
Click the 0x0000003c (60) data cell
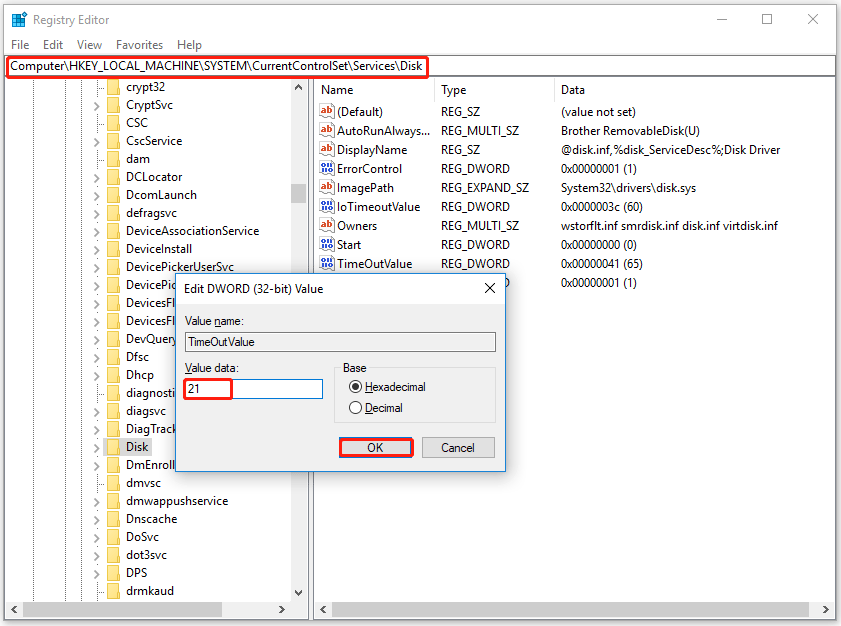pos(601,207)
